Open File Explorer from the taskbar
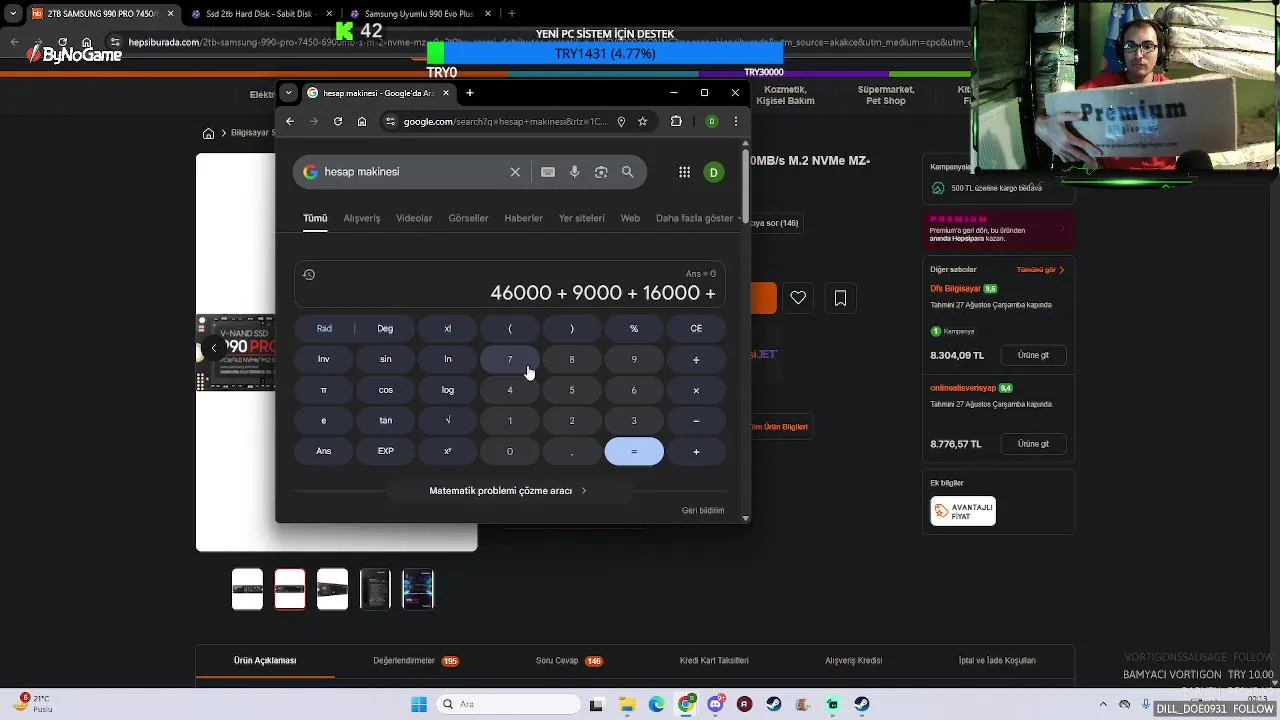Viewport: 1280px width, 720px height. tap(627, 704)
